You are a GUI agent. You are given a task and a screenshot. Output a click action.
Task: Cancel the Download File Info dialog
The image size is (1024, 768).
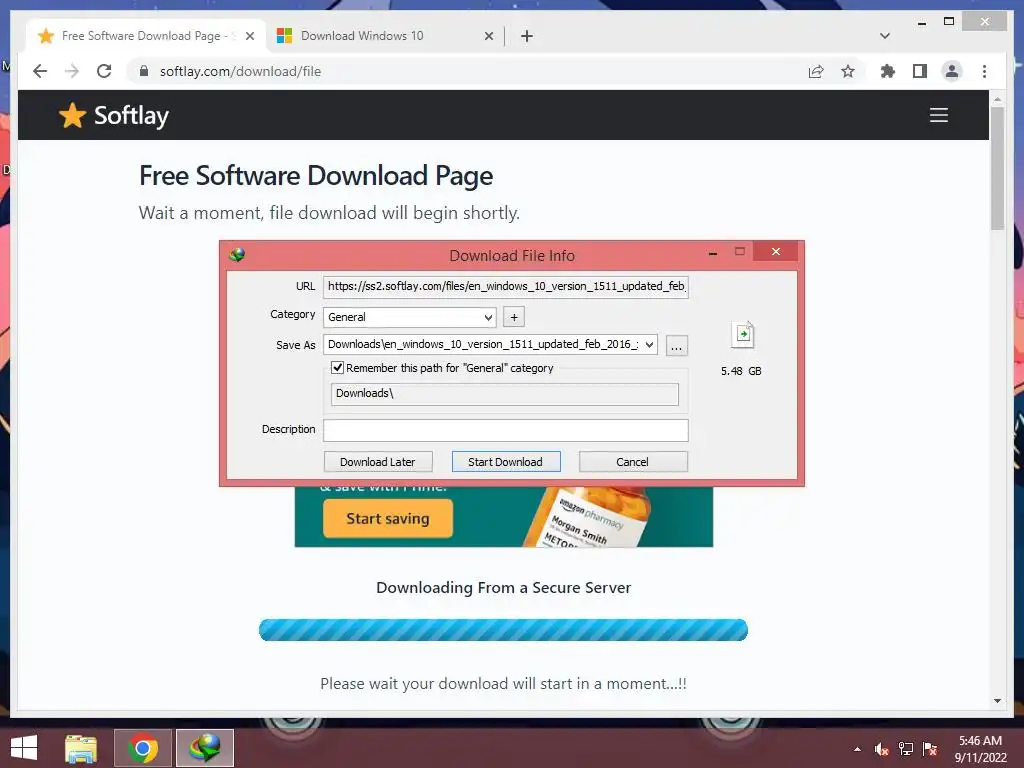tap(633, 462)
